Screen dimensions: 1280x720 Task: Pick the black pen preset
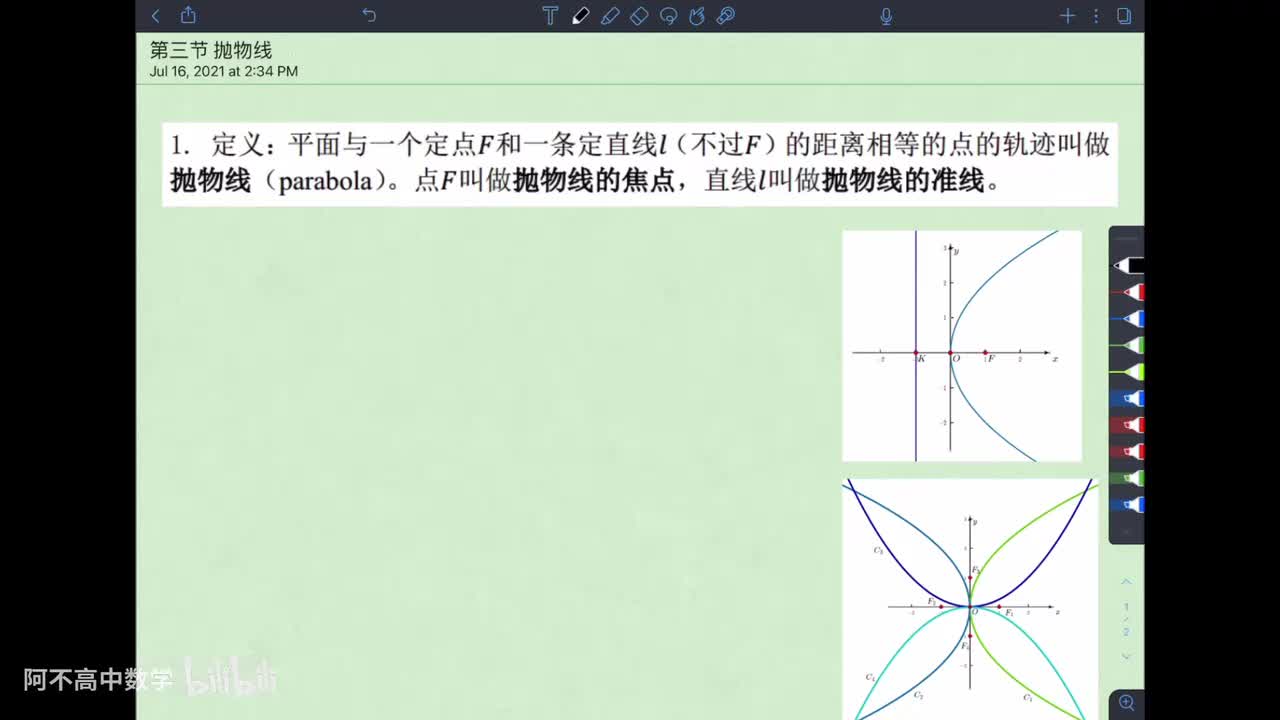(x=1128, y=266)
